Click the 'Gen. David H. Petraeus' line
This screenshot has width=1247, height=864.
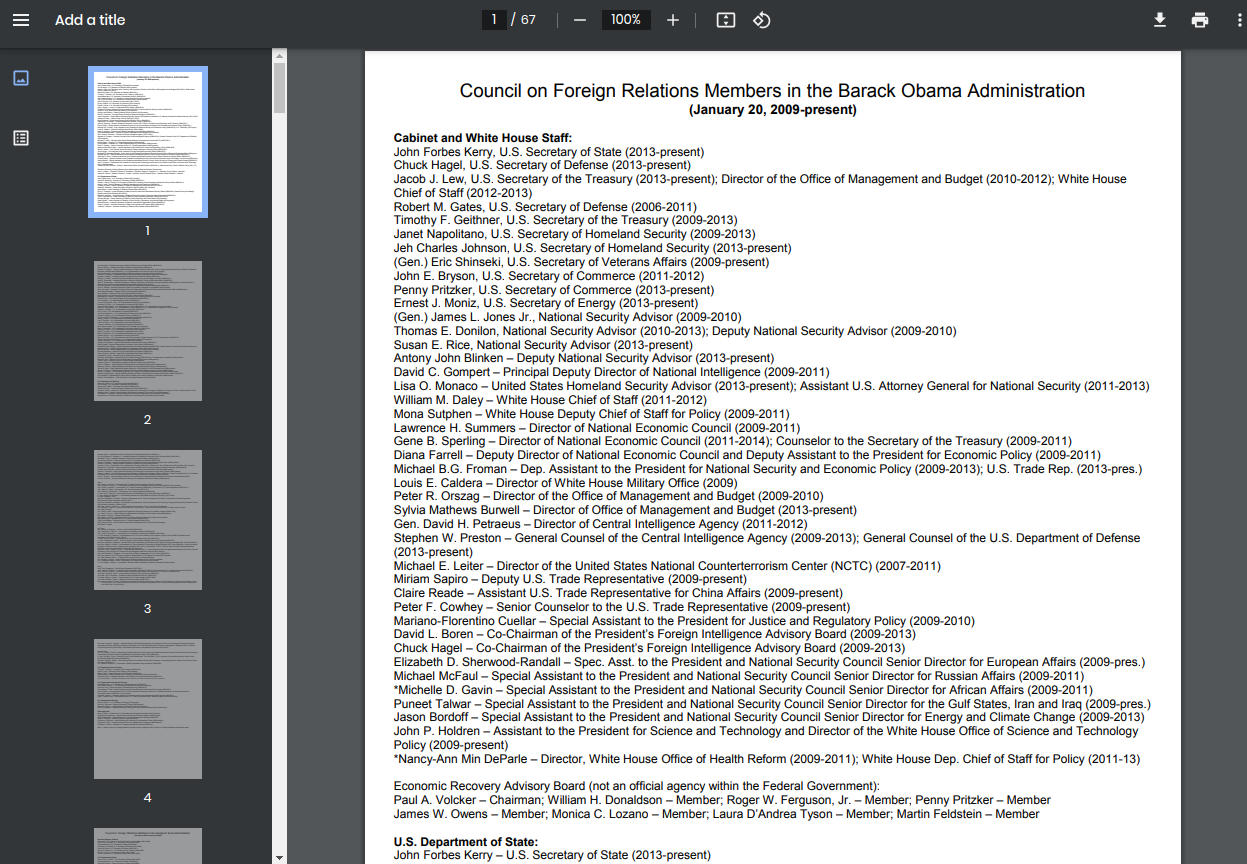[x=600, y=524]
